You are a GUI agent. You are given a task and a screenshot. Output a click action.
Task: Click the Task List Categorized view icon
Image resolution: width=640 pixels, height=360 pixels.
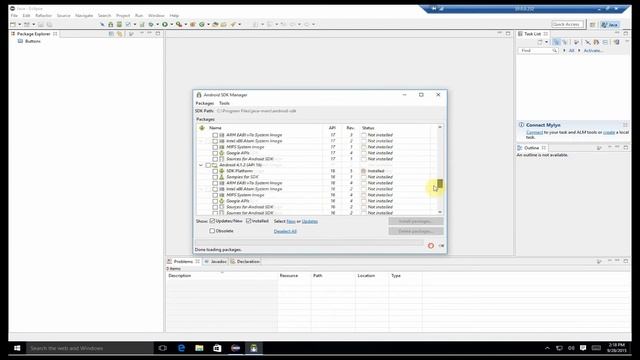click(556, 42)
